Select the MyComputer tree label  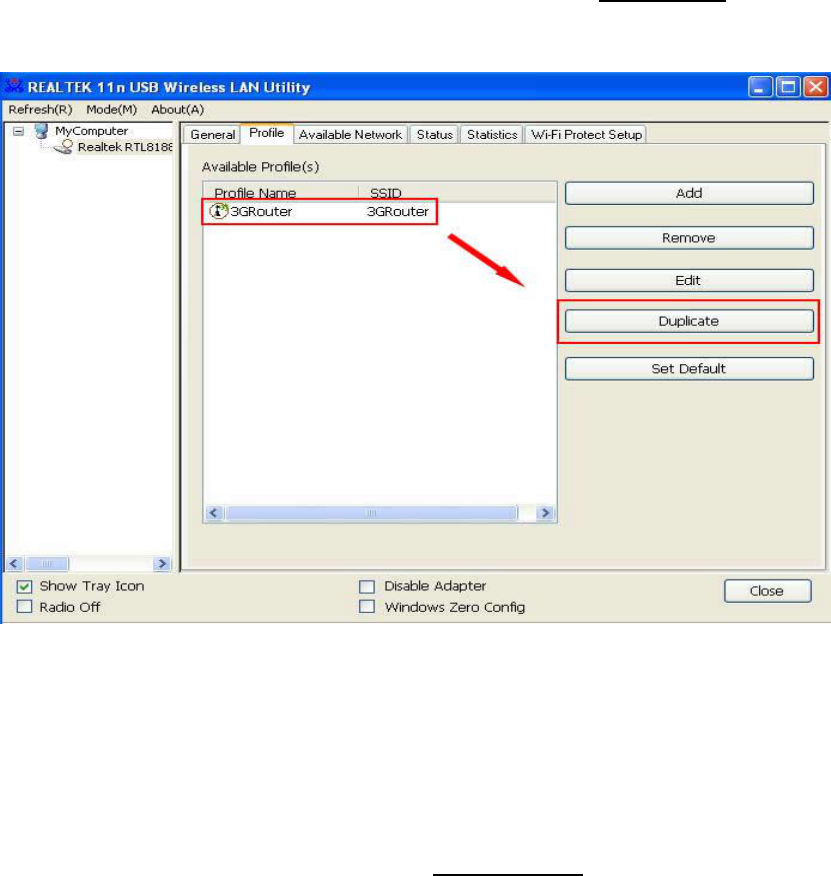click(92, 131)
